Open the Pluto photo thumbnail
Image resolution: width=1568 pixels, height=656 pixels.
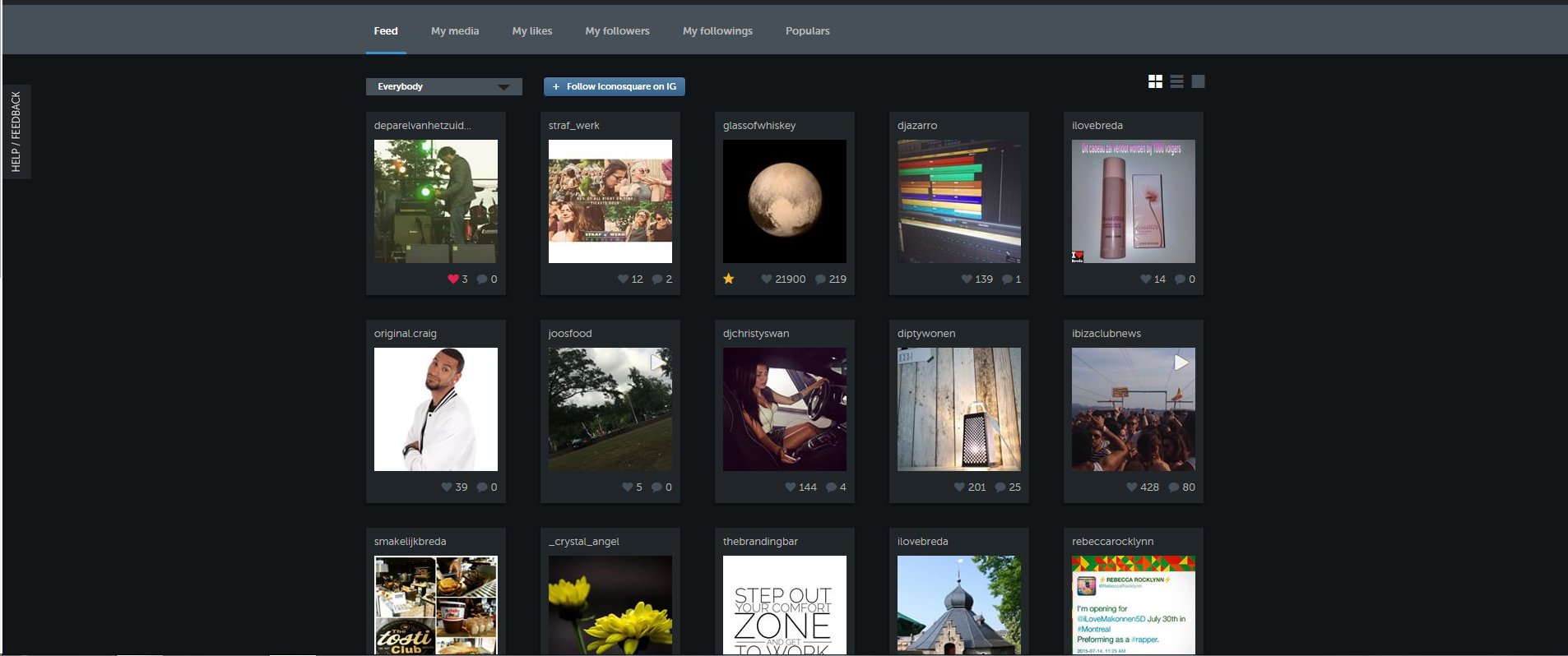tap(784, 201)
